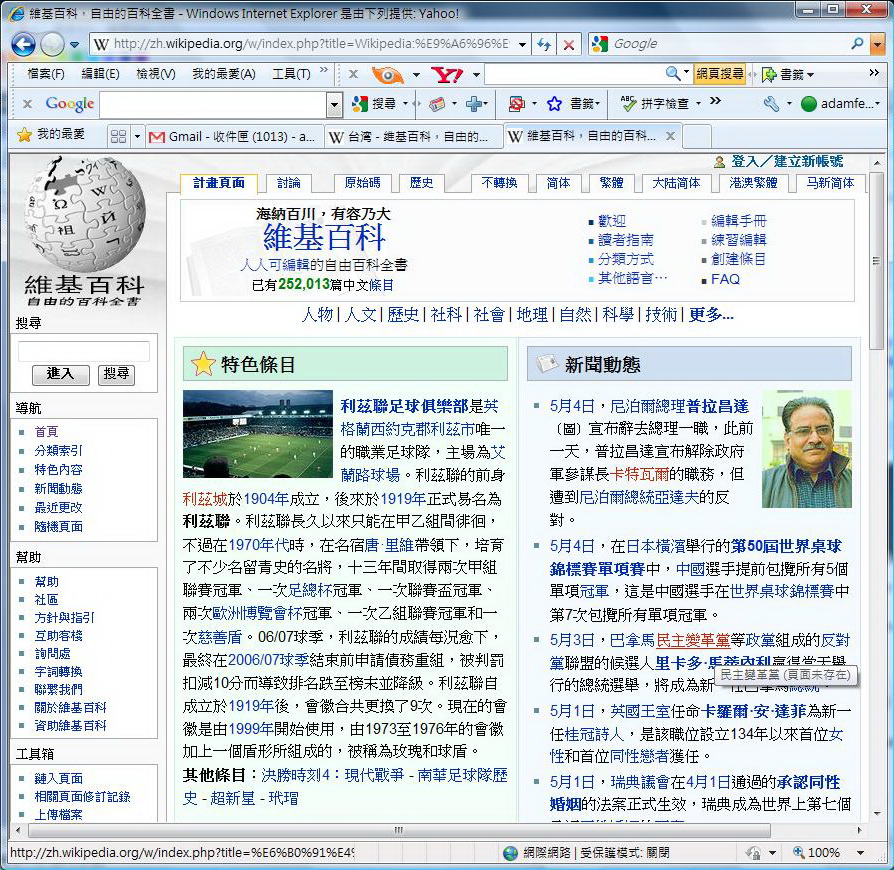Click the refresh icon beside address bar
This screenshot has height=870, width=894.
(x=544, y=44)
